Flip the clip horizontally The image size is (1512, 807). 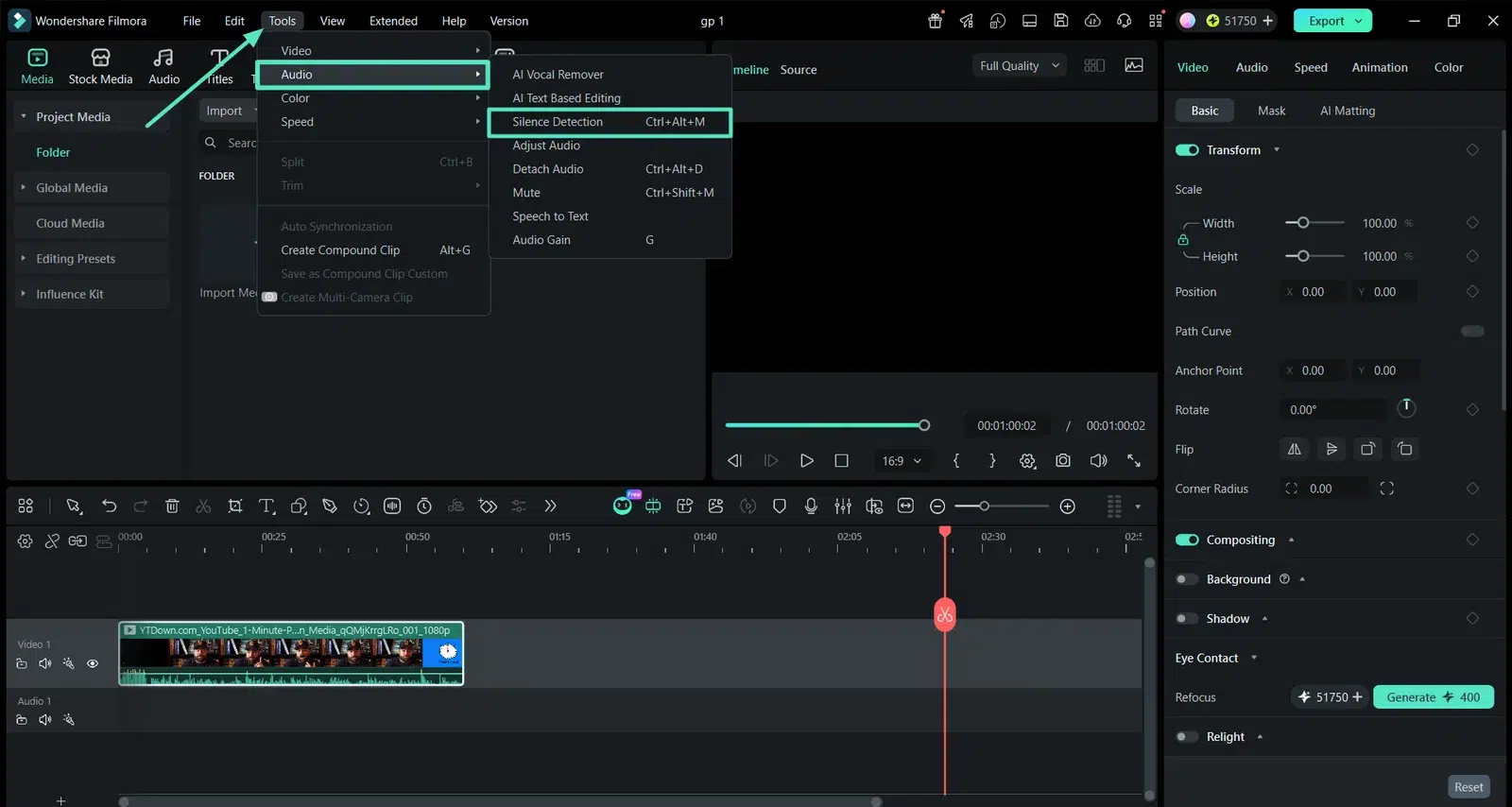click(1295, 449)
